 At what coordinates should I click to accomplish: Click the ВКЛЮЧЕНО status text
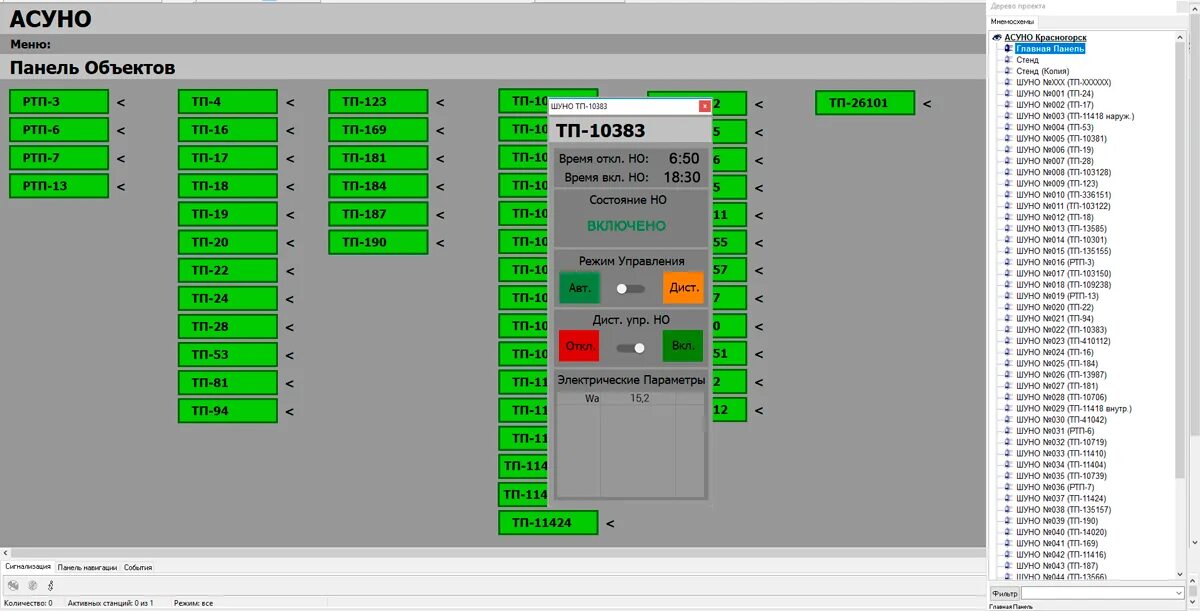click(626, 226)
